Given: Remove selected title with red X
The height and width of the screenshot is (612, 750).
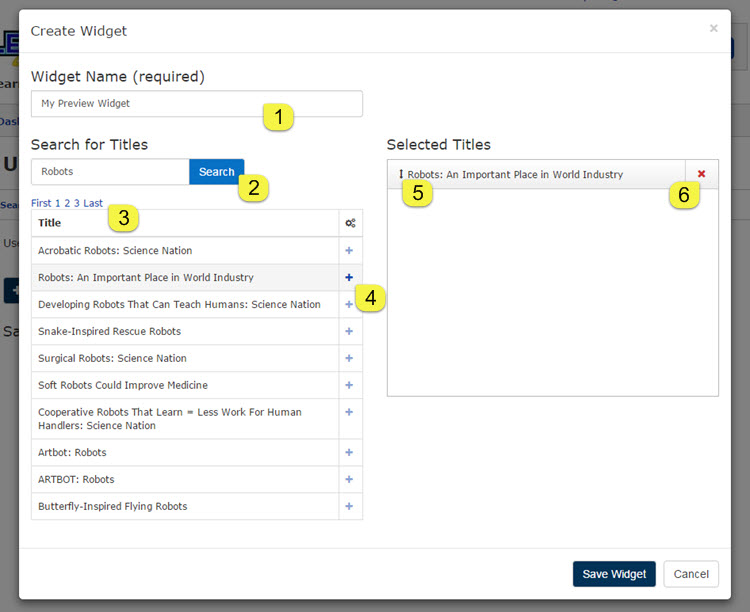Looking at the screenshot, I should (x=701, y=174).
